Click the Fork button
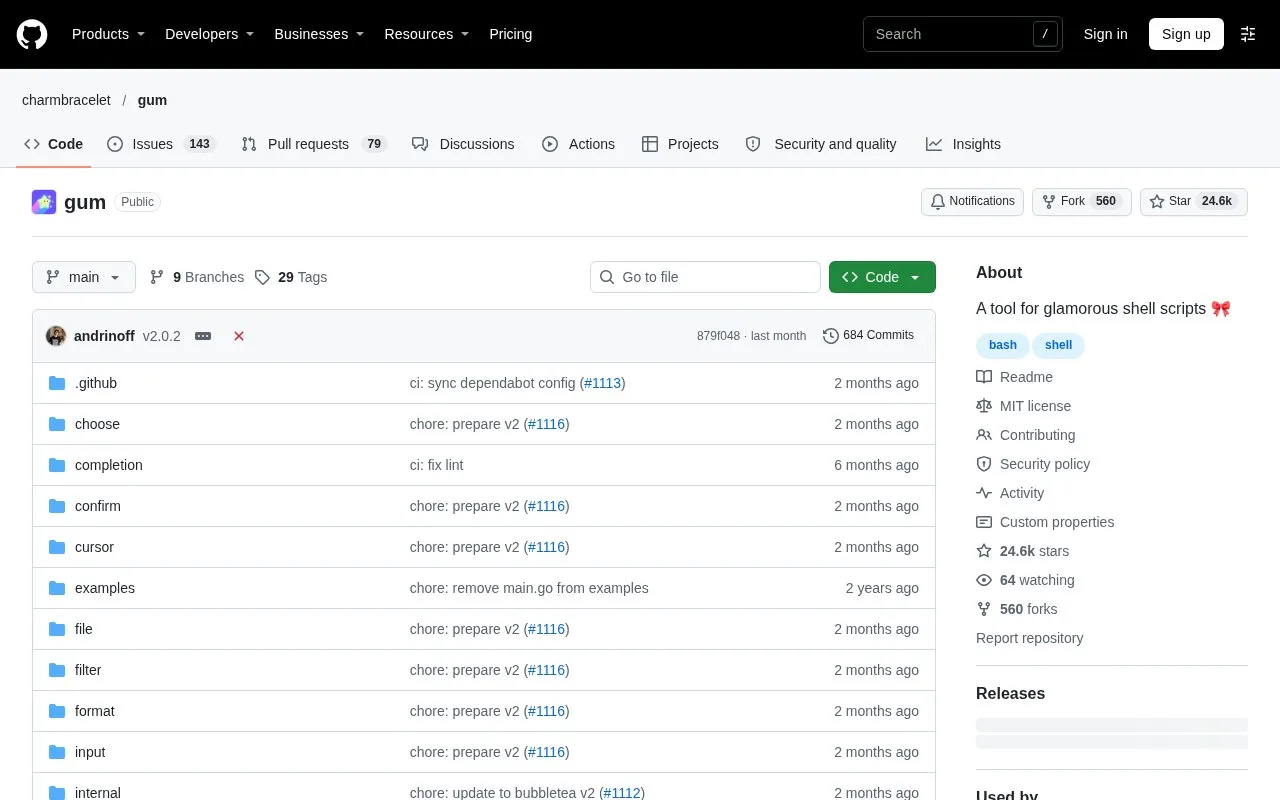Viewport: 1280px width, 800px height. tap(1082, 201)
